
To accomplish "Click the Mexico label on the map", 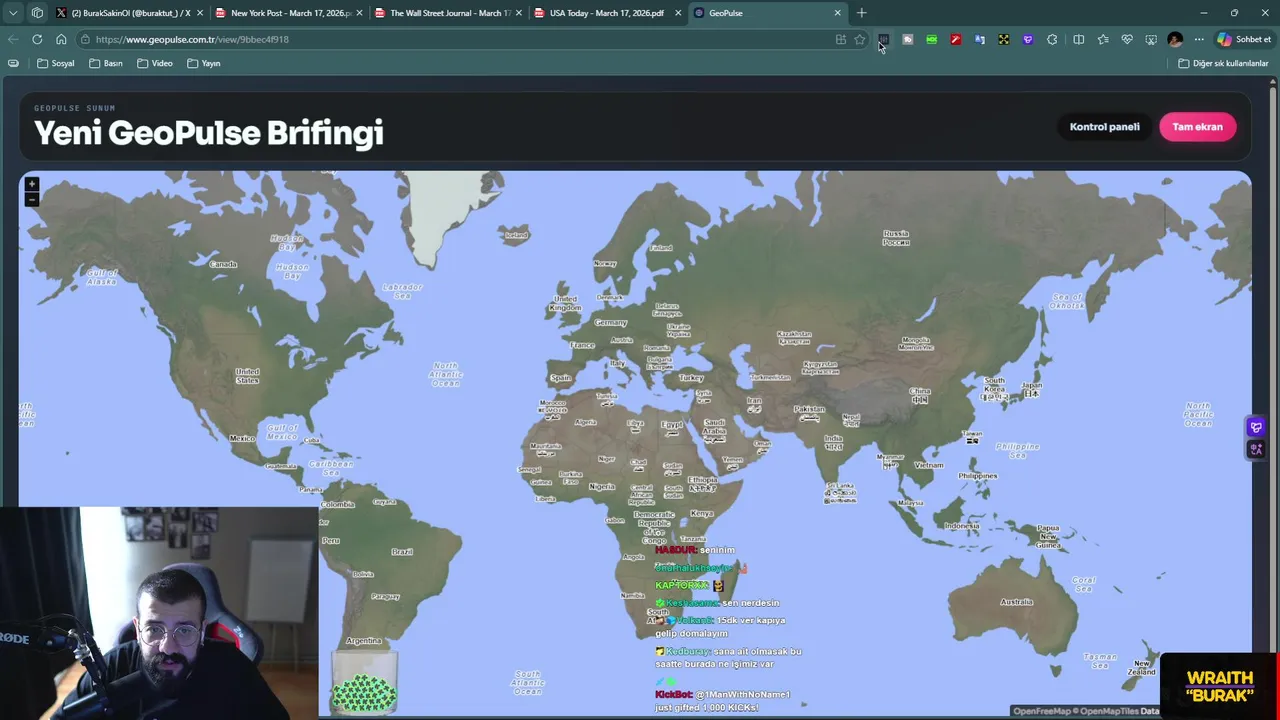I will (242, 438).
